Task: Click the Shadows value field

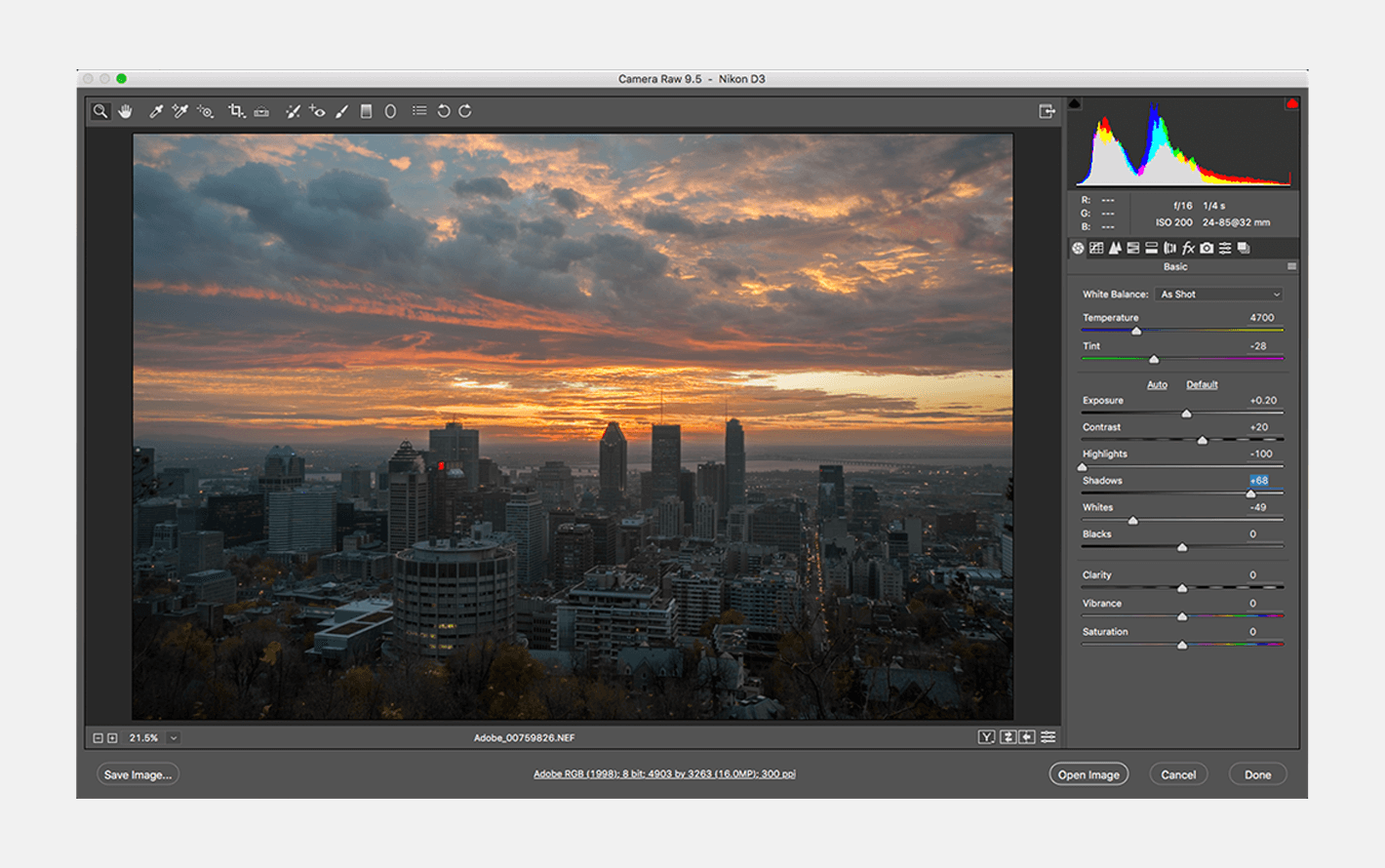Action: [1259, 481]
